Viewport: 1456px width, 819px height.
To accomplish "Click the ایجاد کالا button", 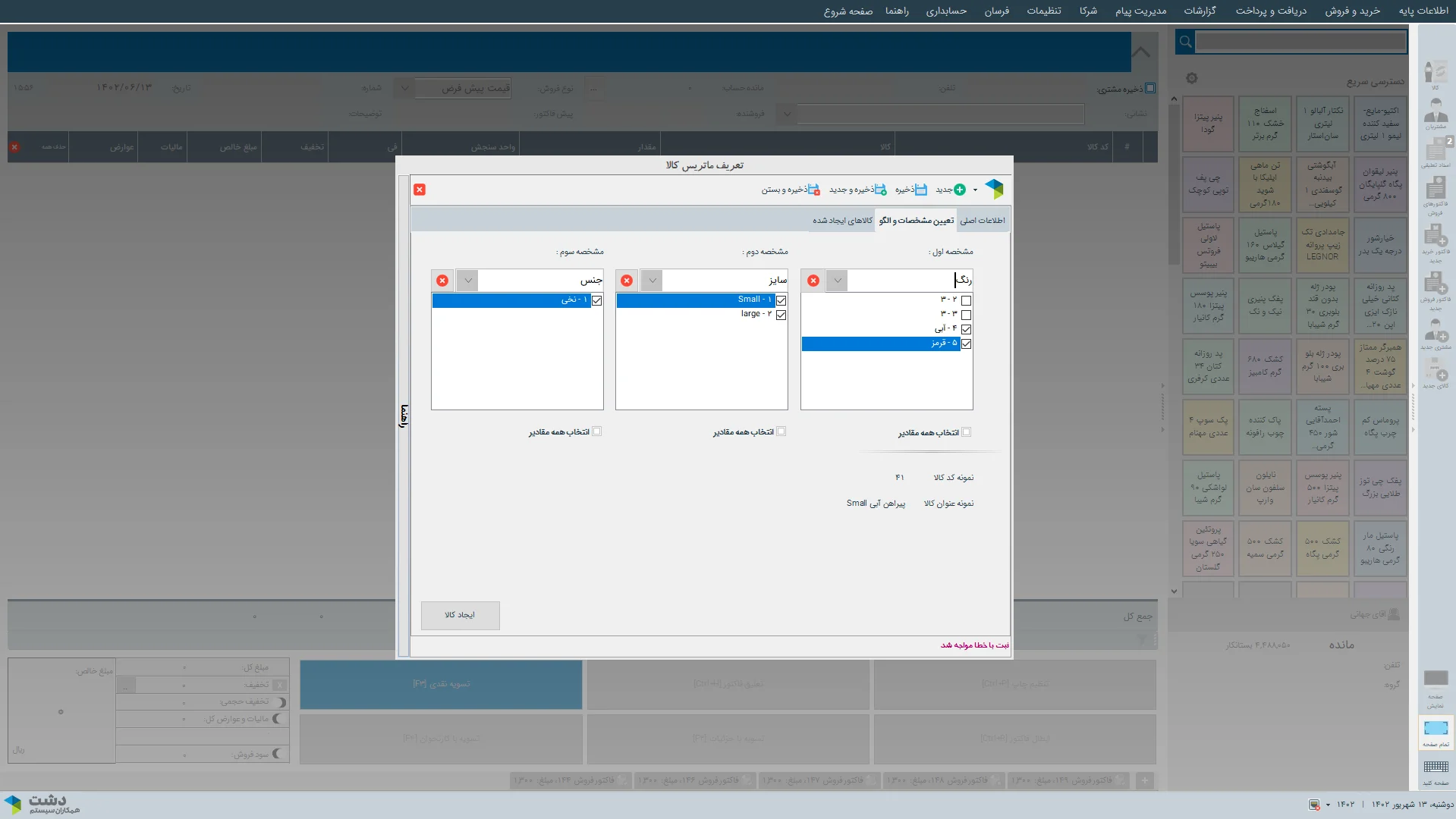I will click(x=460, y=615).
